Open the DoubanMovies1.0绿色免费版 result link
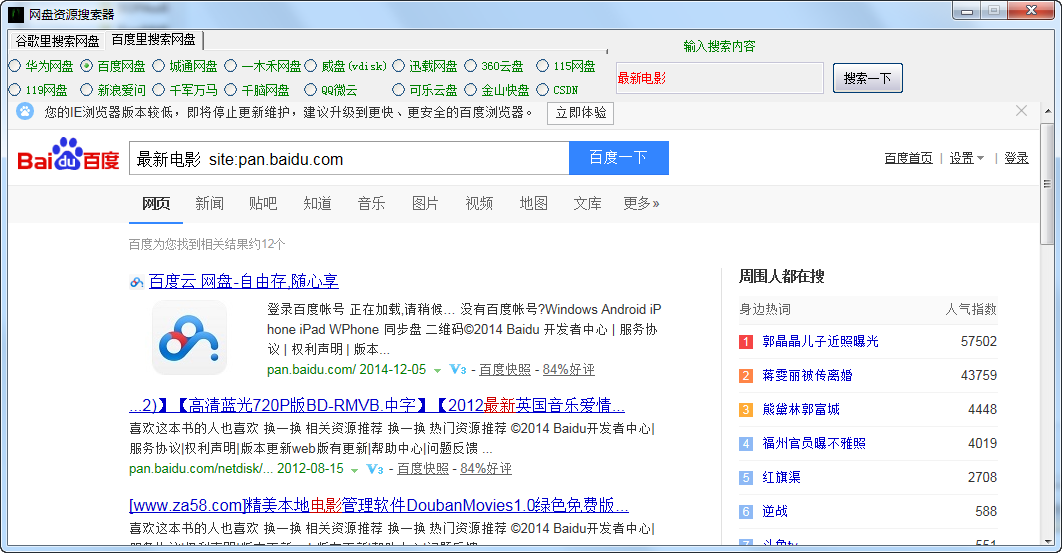The height and width of the screenshot is (553, 1062). tap(379, 505)
